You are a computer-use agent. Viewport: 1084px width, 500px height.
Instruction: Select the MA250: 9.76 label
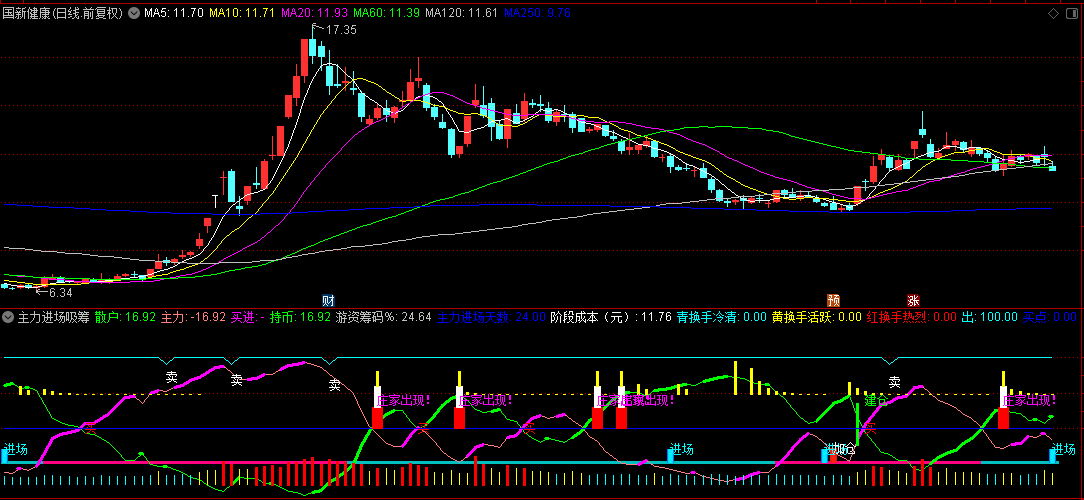pos(538,13)
